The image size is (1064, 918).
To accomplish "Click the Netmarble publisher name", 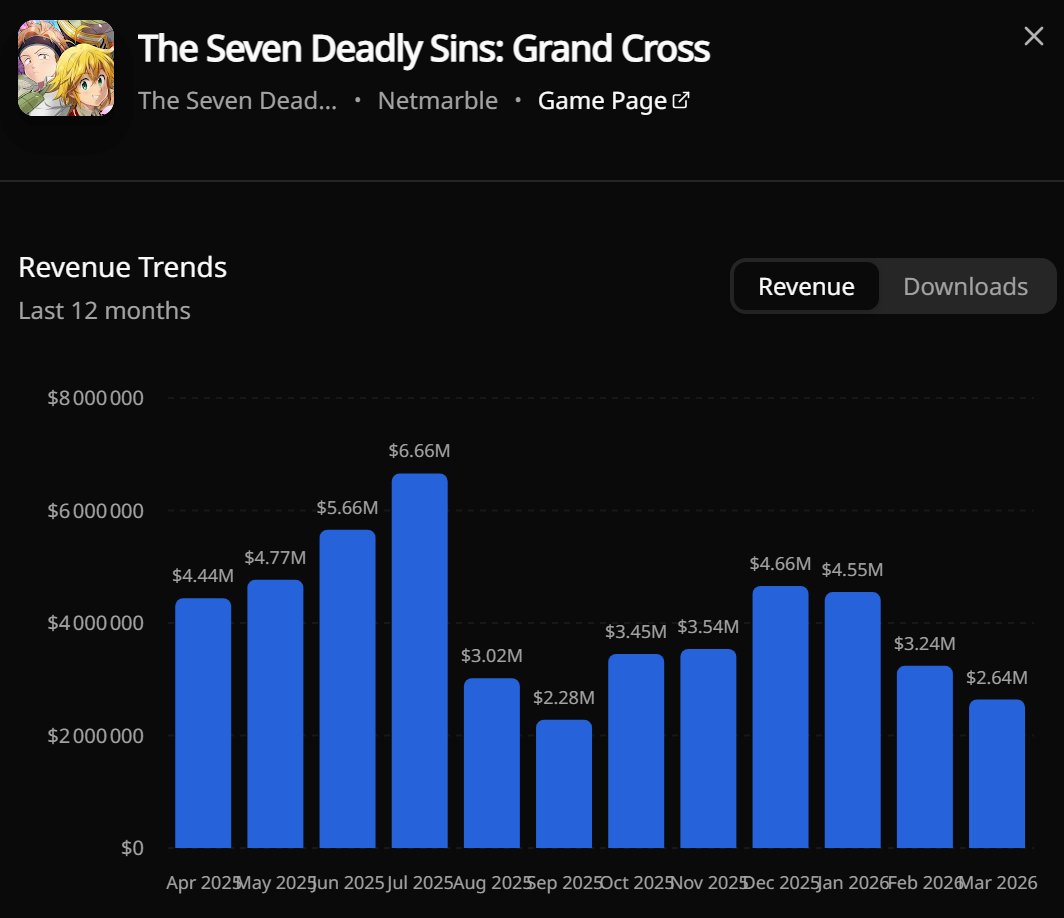I will click(x=438, y=100).
